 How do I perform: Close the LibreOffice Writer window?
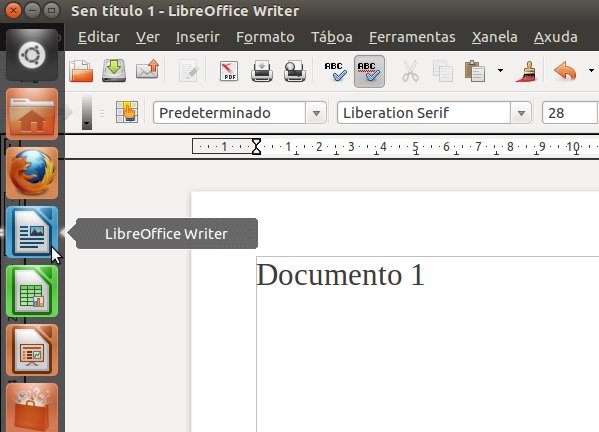[13, 10]
